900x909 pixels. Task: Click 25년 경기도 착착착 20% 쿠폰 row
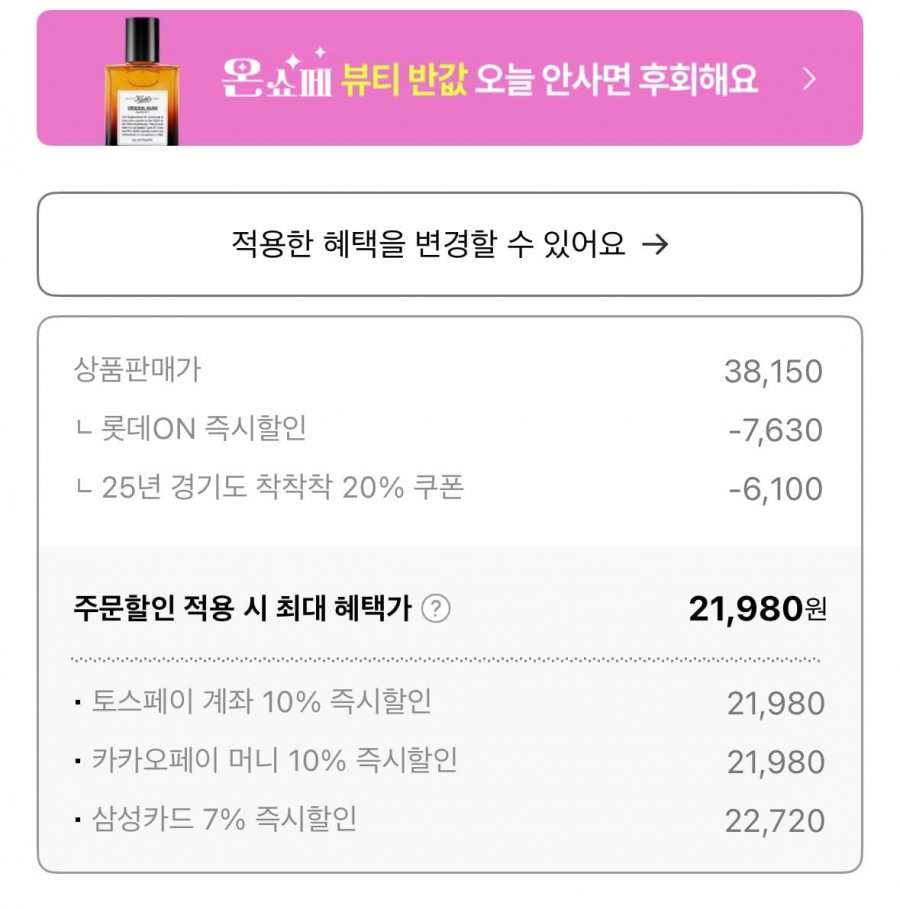pos(449,488)
